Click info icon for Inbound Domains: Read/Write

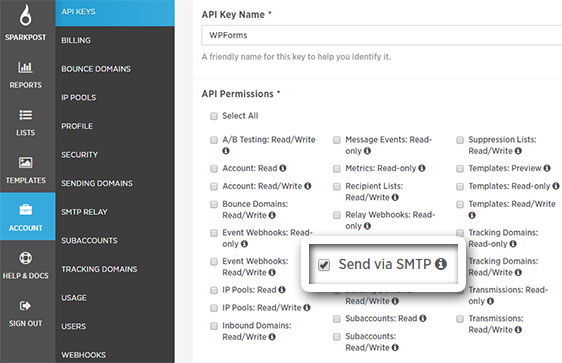(272, 337)
